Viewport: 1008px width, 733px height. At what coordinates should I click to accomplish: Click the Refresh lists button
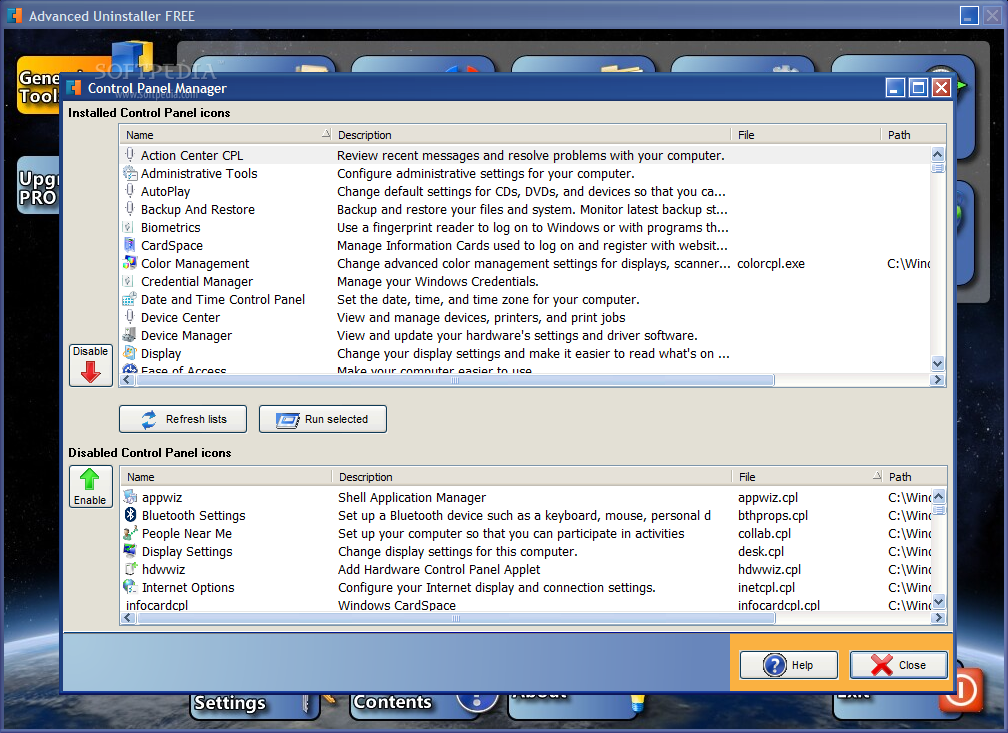[x=183, y=419]
